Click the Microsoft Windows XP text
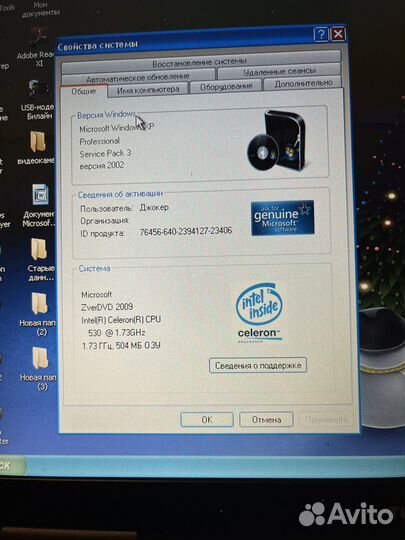The height and width of the screenshot is (540, 405). [x=116, y=128]
